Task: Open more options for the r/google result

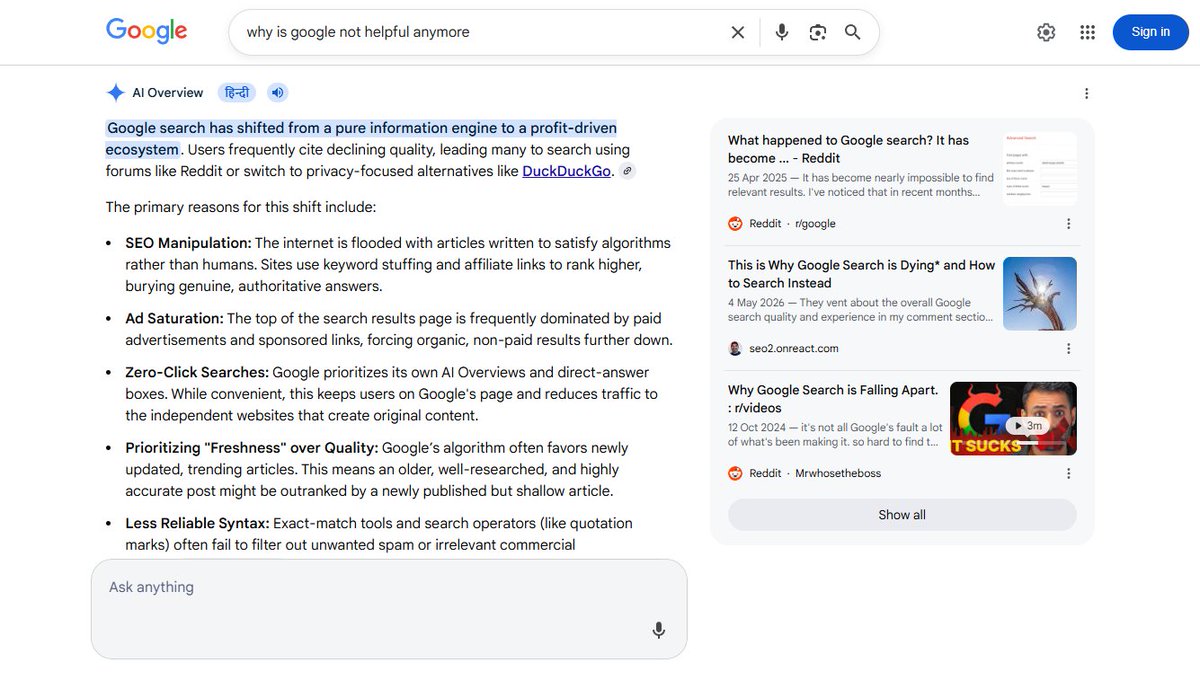Action: click(x=1068, y=224)
